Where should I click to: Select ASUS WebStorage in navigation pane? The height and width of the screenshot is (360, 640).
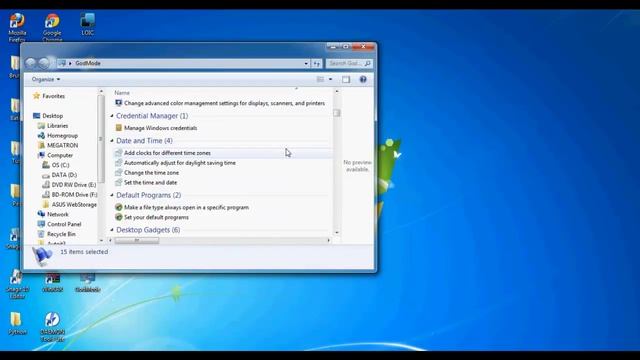[74, 204]
